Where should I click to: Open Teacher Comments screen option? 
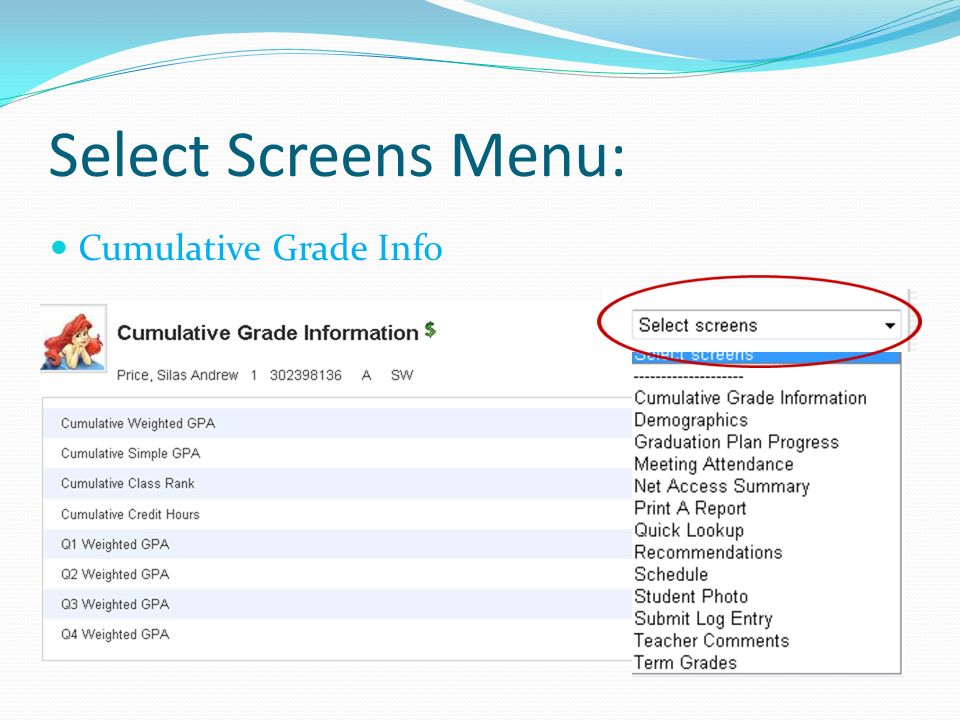tap(711, 640)
